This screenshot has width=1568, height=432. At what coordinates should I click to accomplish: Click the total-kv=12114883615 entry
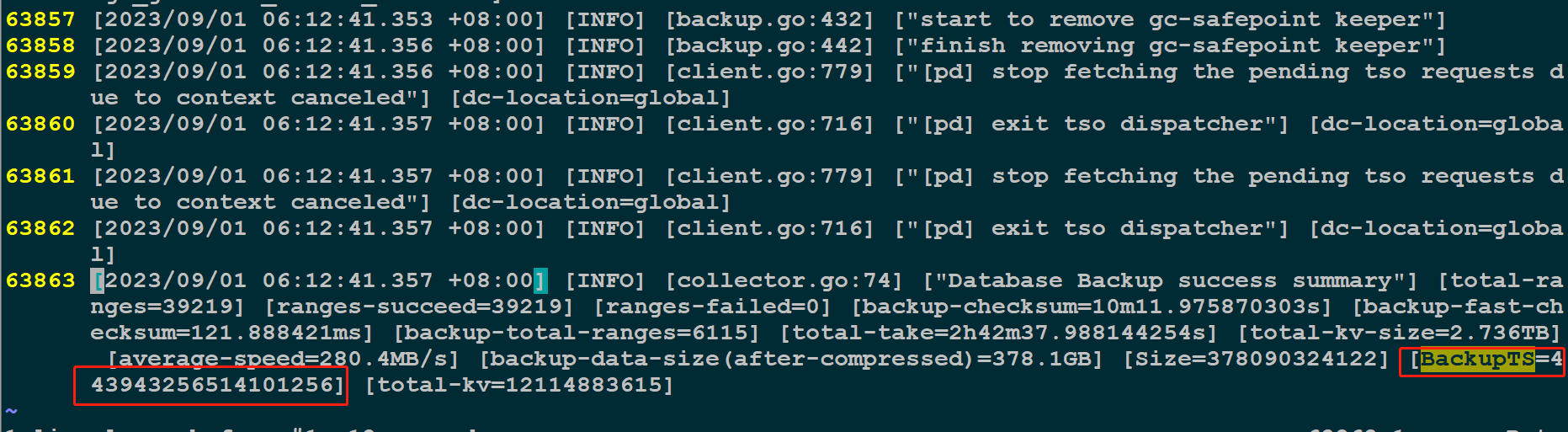(519, 386)
